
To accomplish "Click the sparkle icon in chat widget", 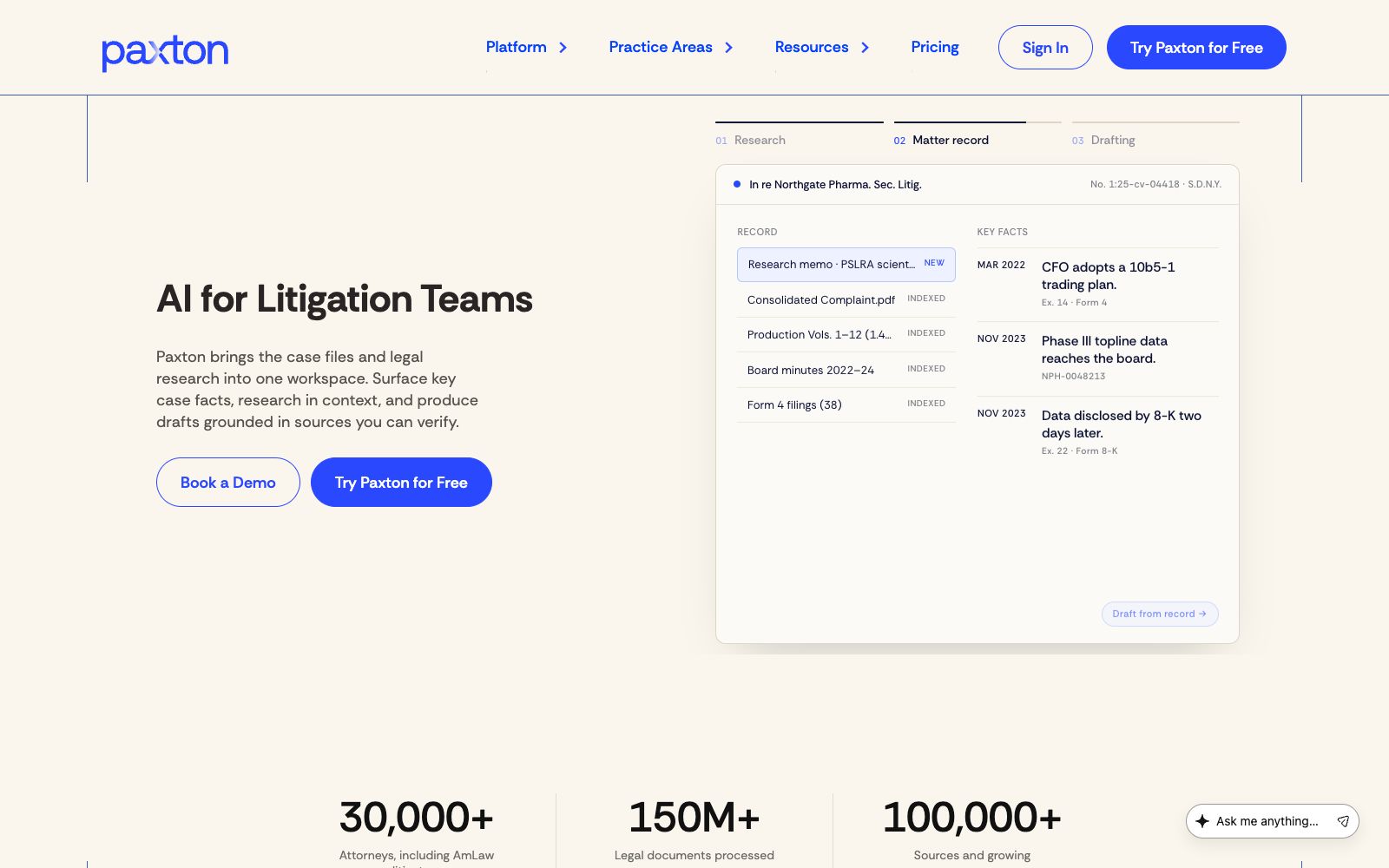I will [x=1202, y=821].
